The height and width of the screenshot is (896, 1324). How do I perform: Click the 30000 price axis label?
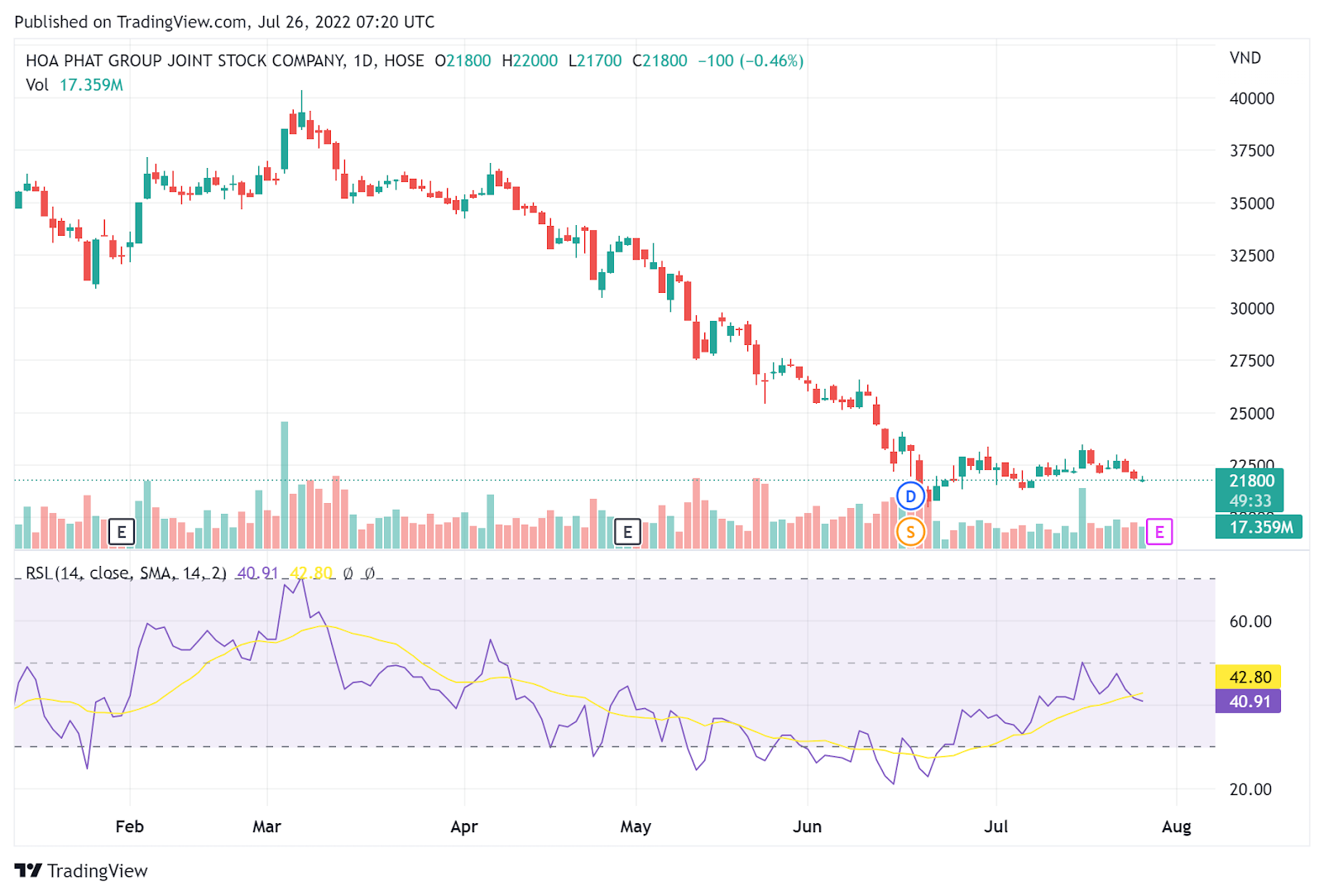click(1252, 309)
